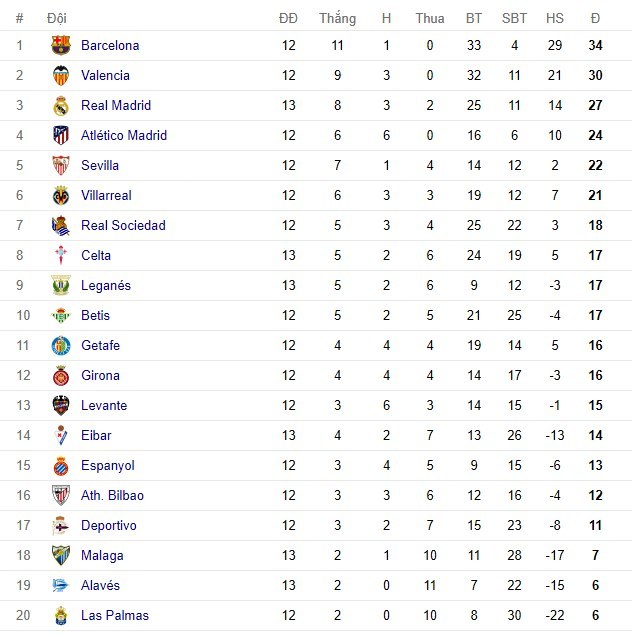Click the Levante club crest icon

click(x=61, y=405)
